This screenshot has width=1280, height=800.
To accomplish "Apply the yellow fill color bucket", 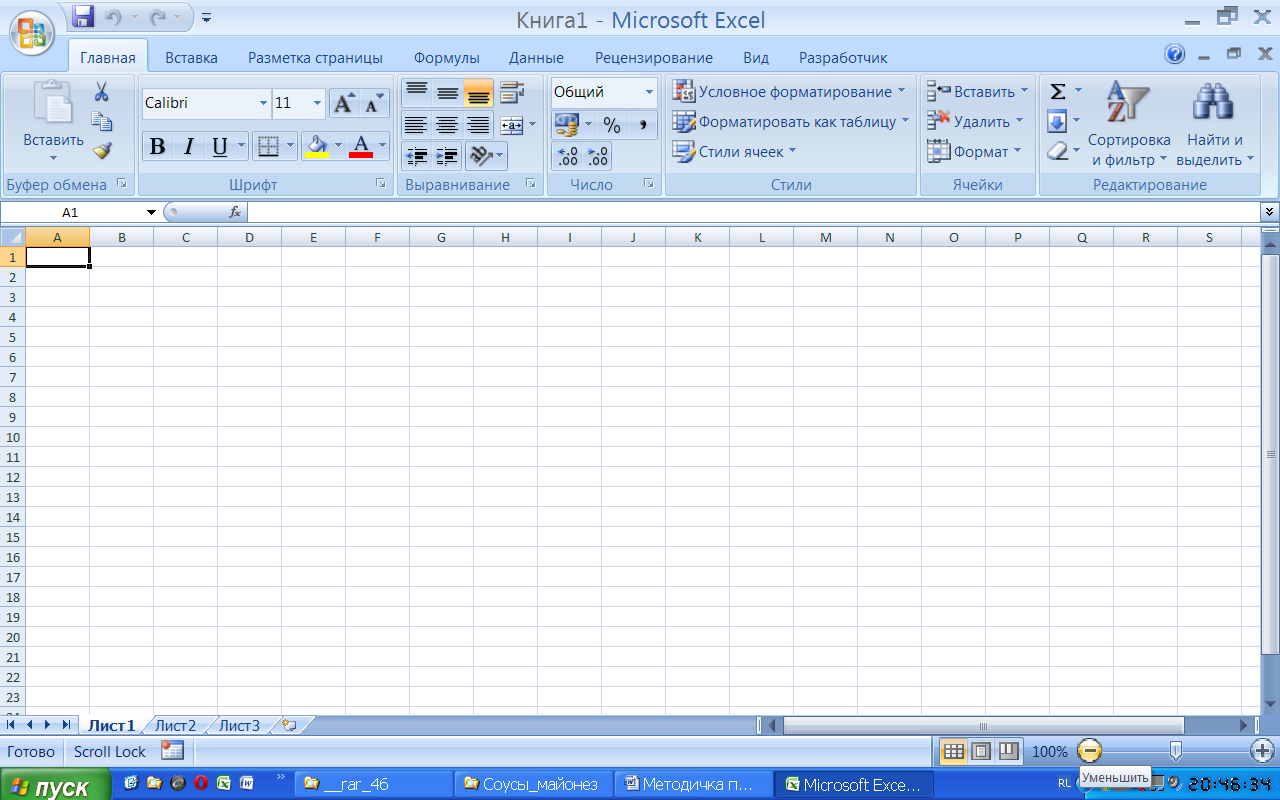I will (317, 147).
